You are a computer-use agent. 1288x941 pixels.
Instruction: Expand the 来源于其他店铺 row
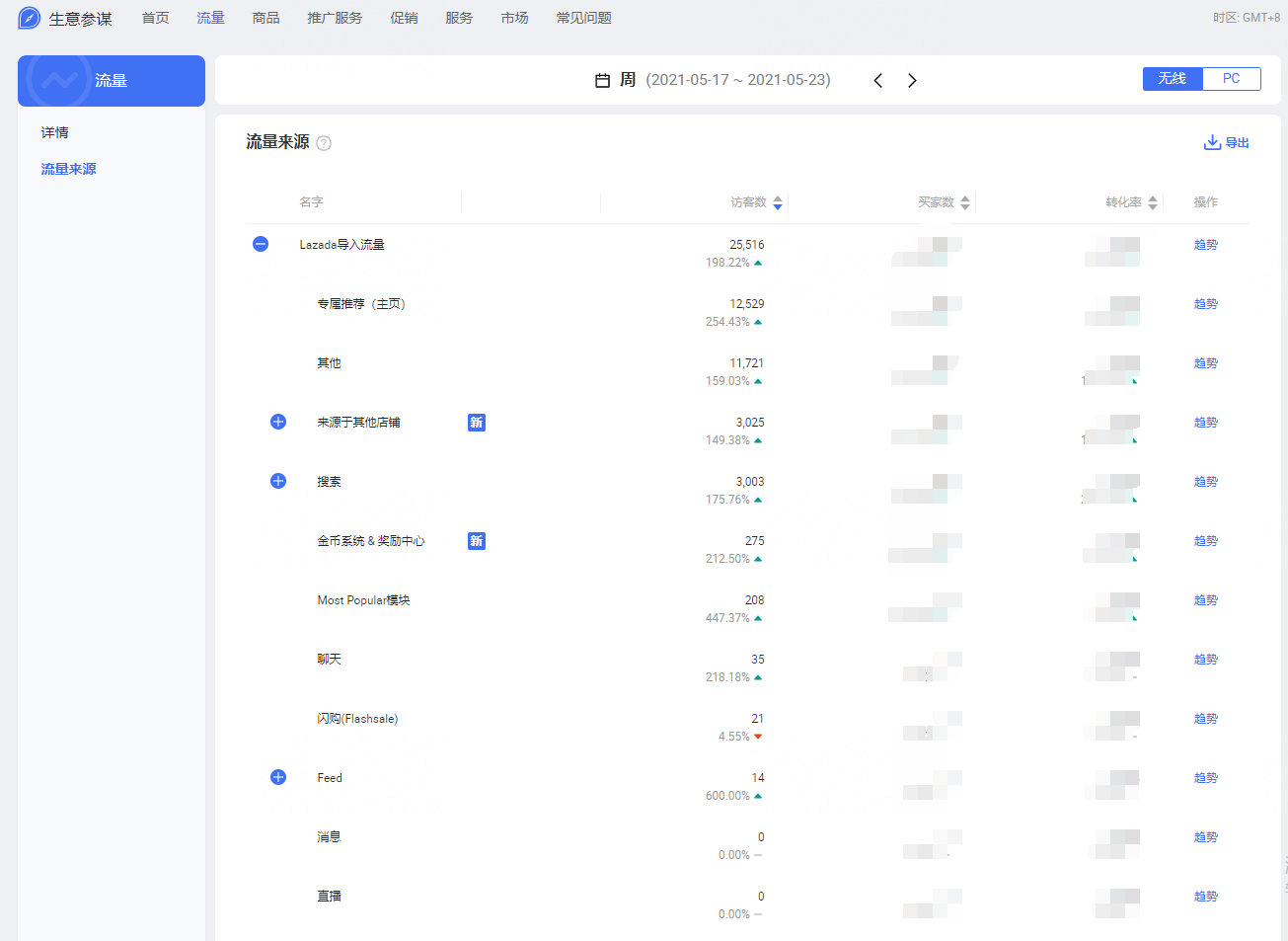pyautogui.click(x=278, y=422)
